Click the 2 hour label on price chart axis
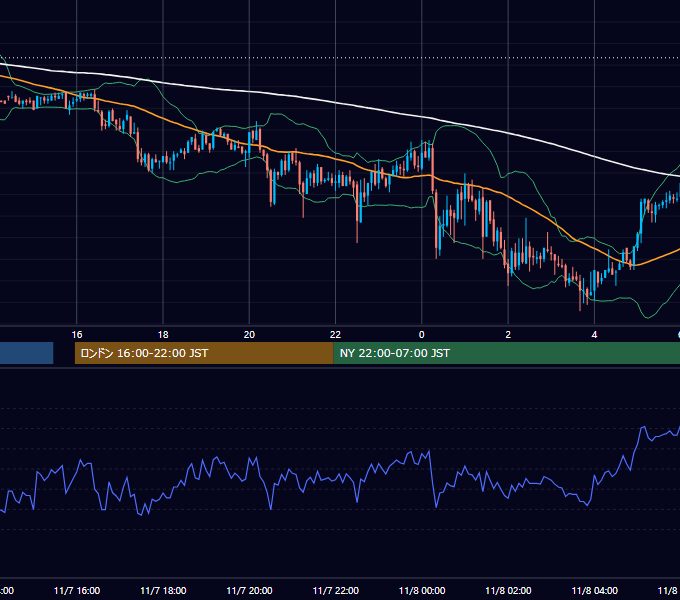The image size is (680, 600). [508, 335]
